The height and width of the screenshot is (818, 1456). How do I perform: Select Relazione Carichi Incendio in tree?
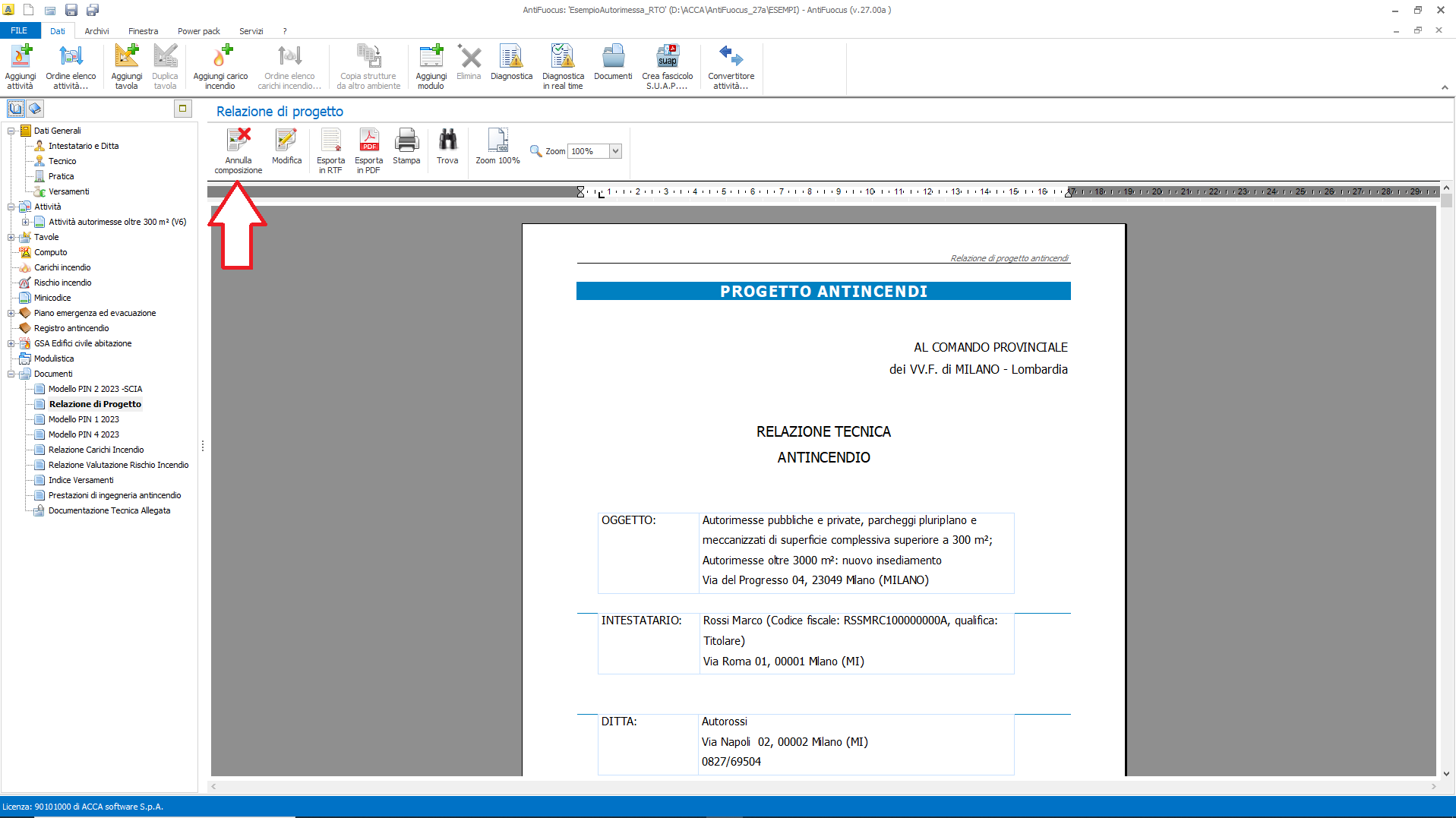pos(96,450)
